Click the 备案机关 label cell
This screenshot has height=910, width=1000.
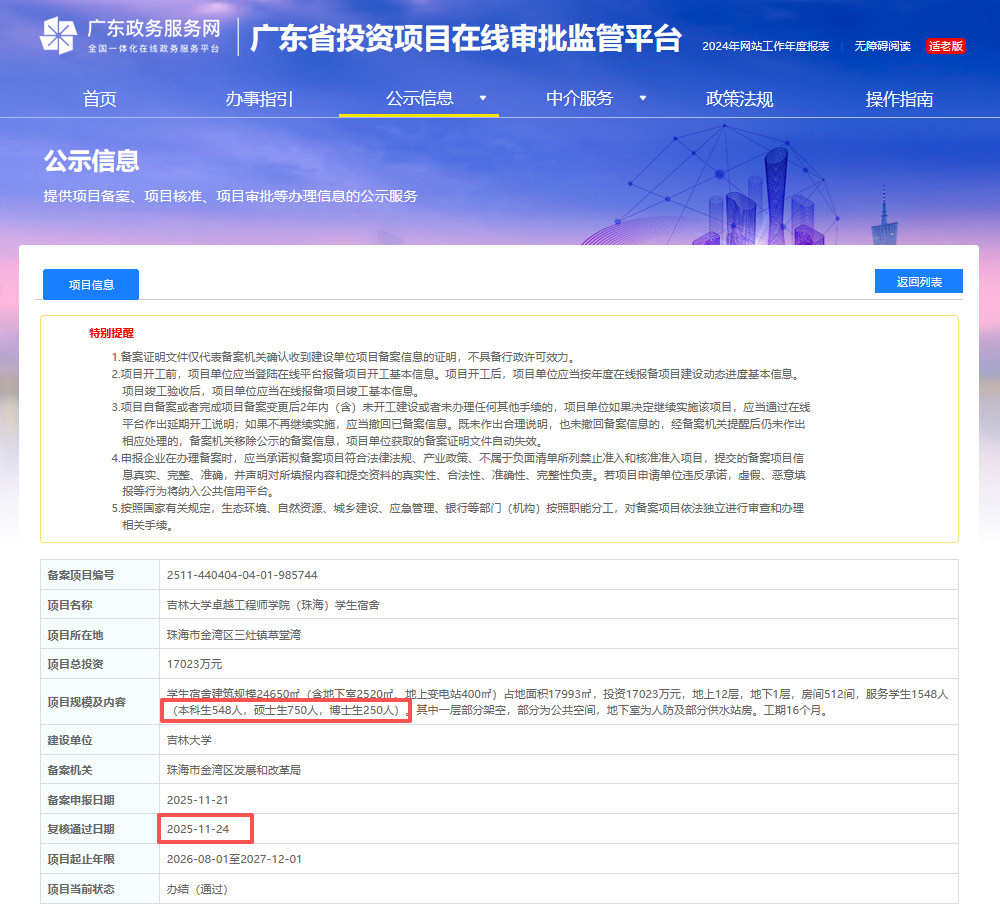click(99, 770)
